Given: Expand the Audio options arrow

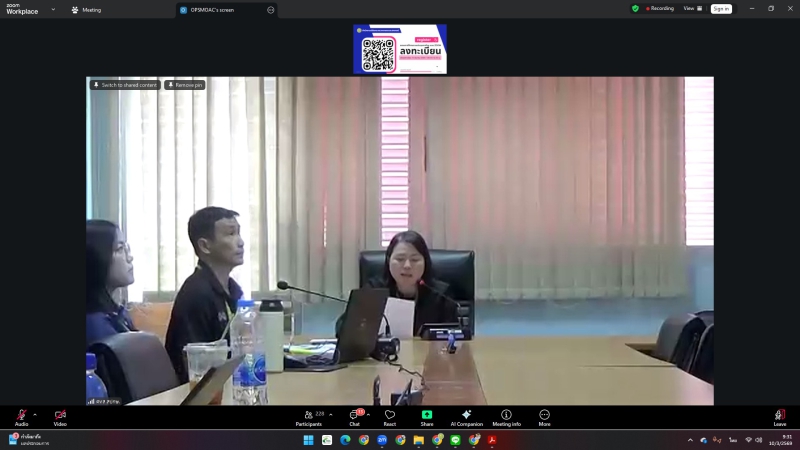Looking at the screenshot, I should click(x=35, y=413).
